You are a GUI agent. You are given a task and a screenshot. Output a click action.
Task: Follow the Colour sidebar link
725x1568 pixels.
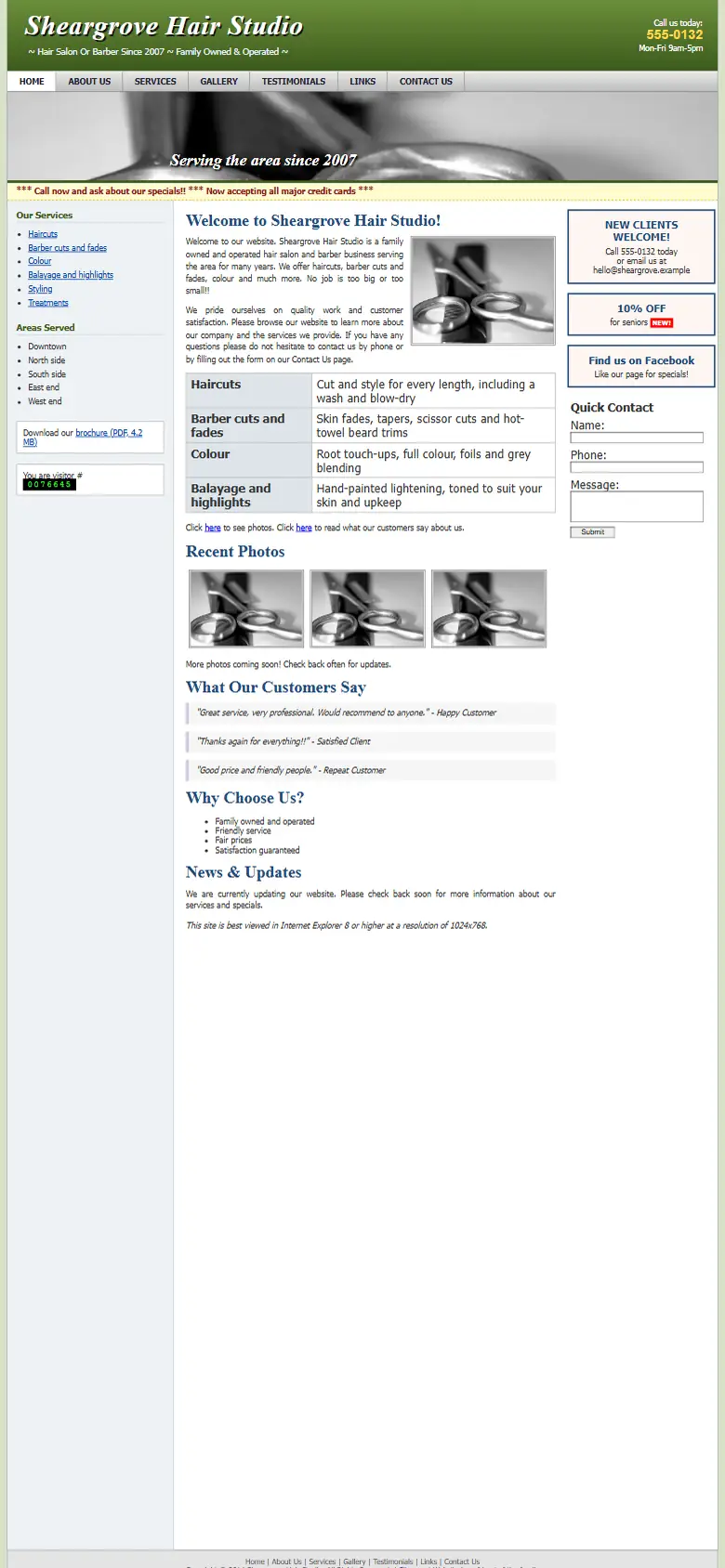(x=40, y=261)
